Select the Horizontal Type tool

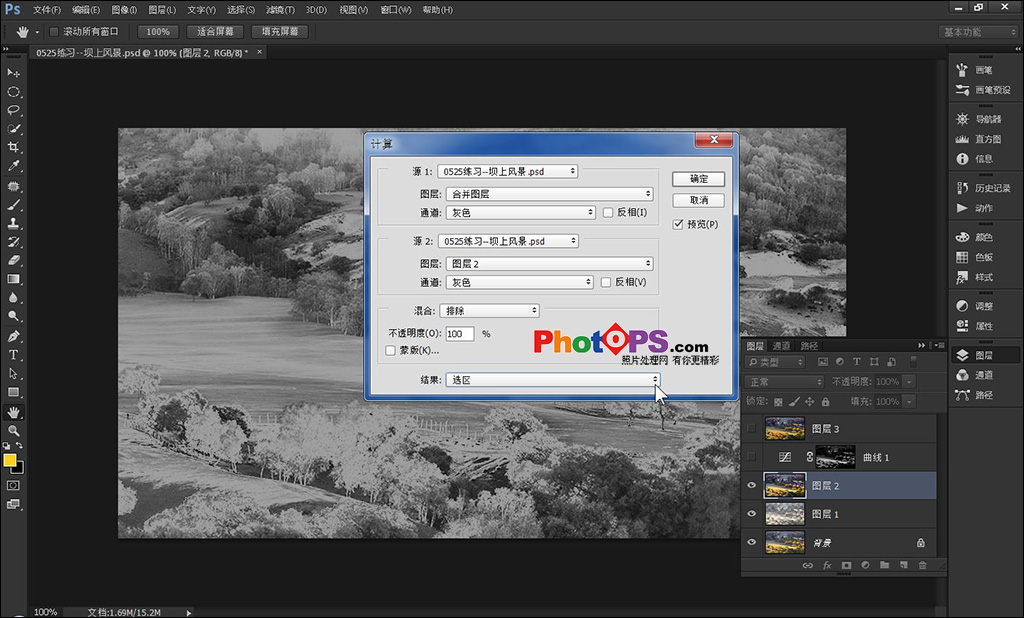point(13,355)
